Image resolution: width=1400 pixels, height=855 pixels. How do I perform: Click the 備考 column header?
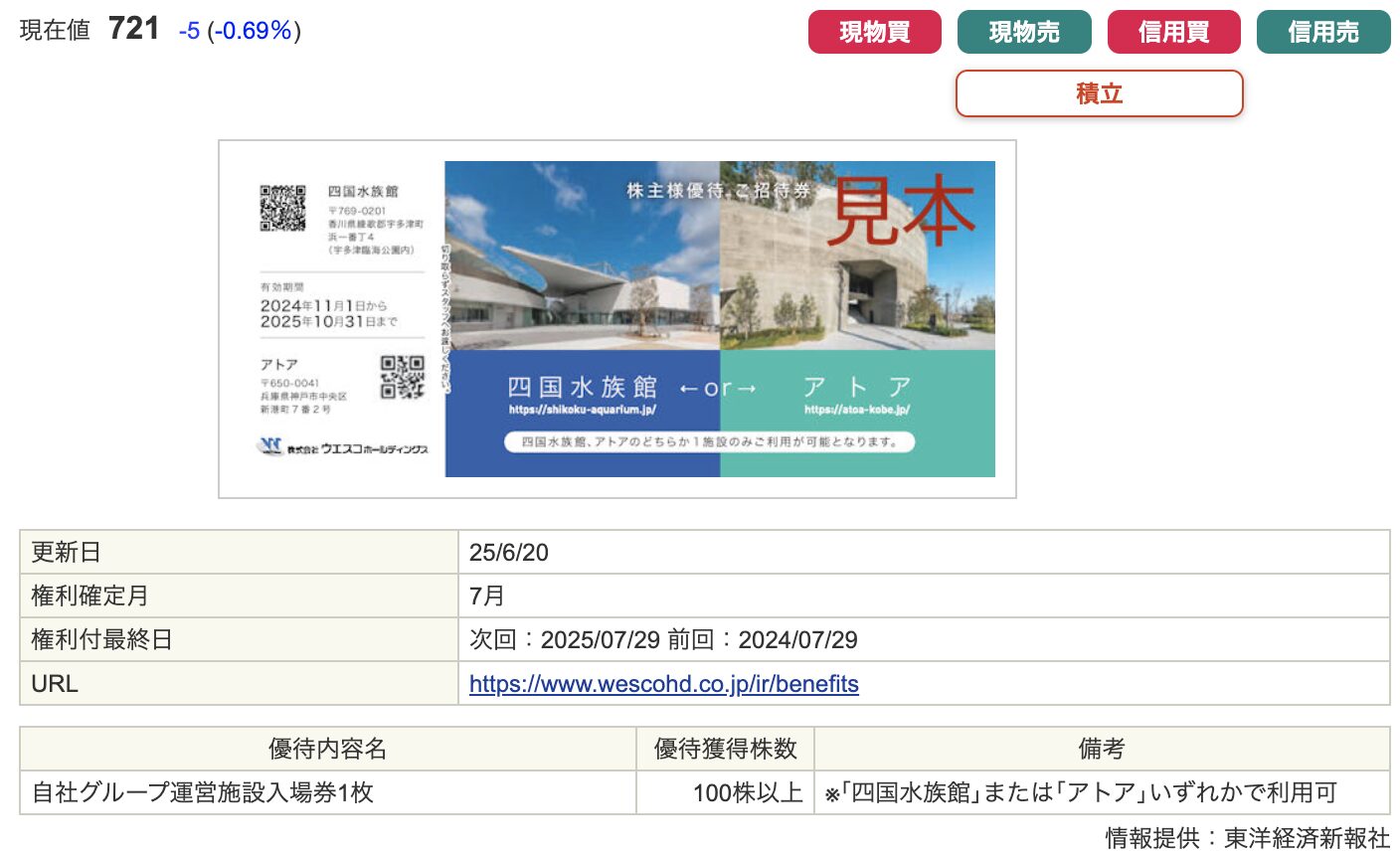click(1102, 749)
